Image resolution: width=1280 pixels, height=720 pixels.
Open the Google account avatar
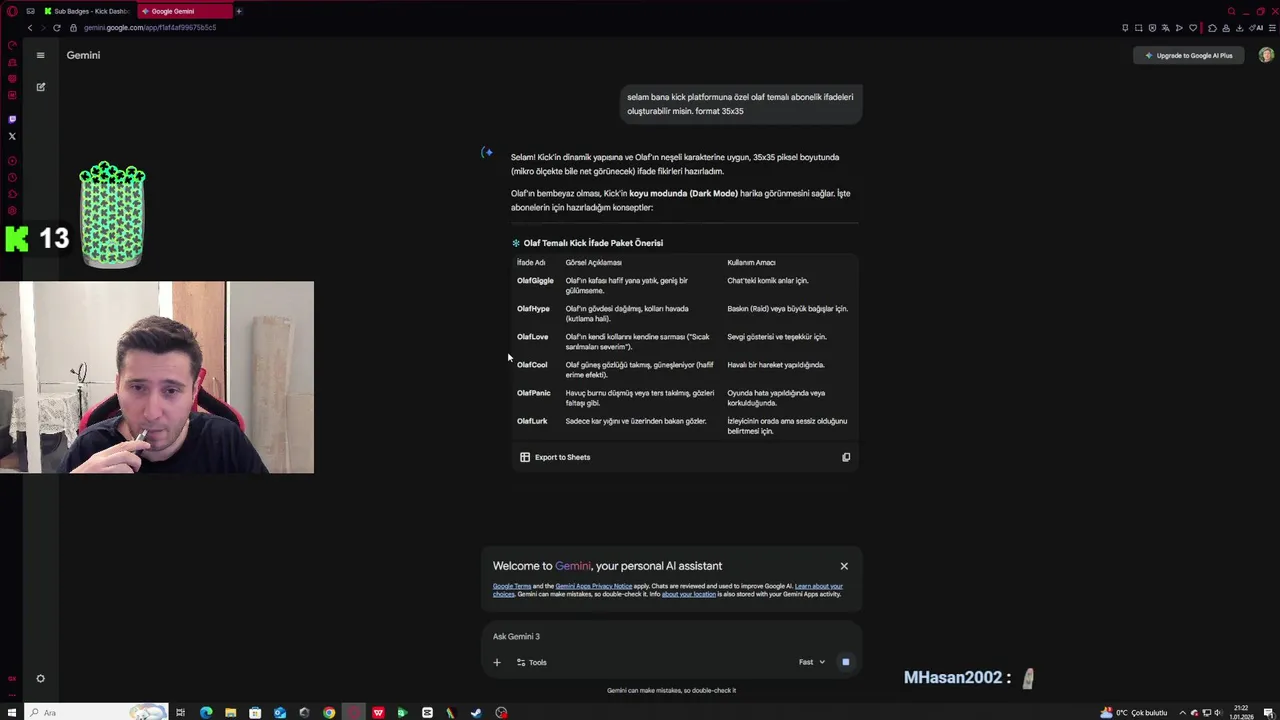1266,55
